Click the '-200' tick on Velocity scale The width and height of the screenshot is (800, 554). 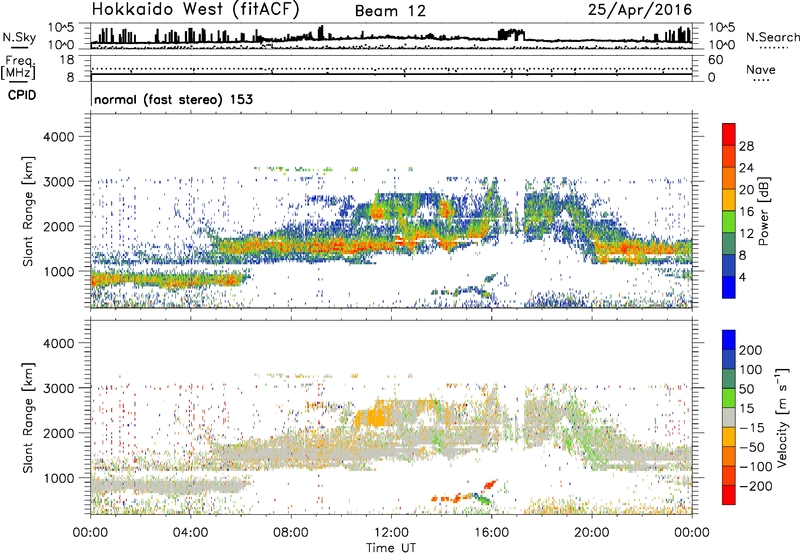click(756, 486)
